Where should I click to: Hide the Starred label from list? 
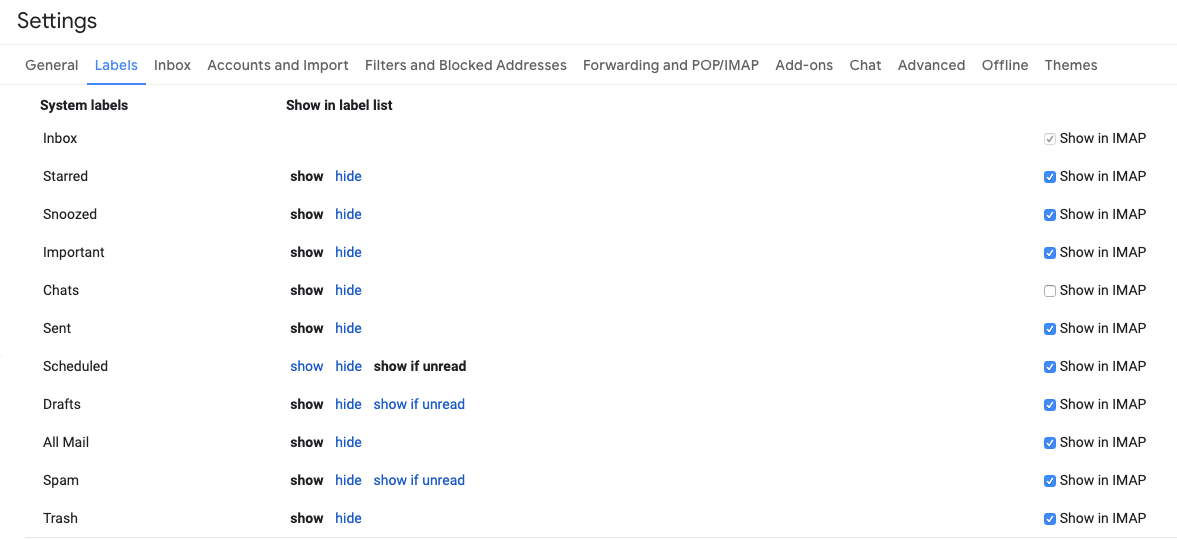348,176
